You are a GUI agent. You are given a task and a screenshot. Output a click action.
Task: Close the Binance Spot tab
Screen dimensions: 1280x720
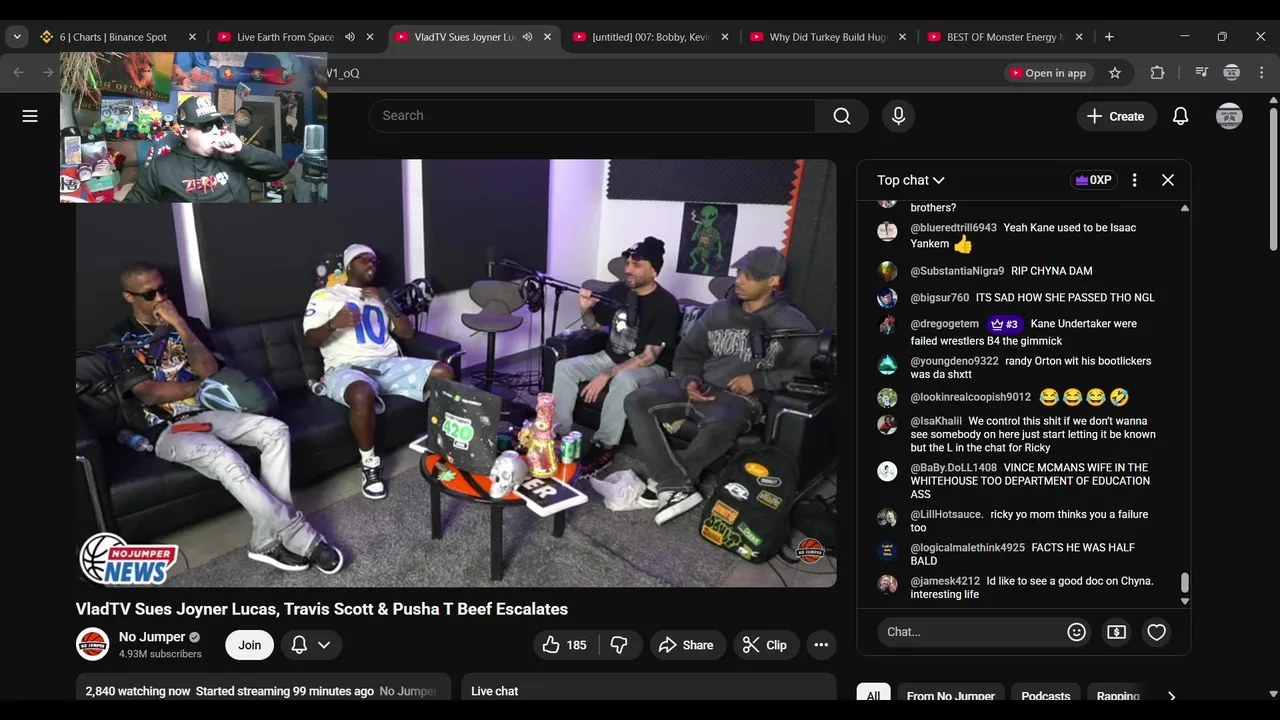pyautogui.click(x=192, y=37)
